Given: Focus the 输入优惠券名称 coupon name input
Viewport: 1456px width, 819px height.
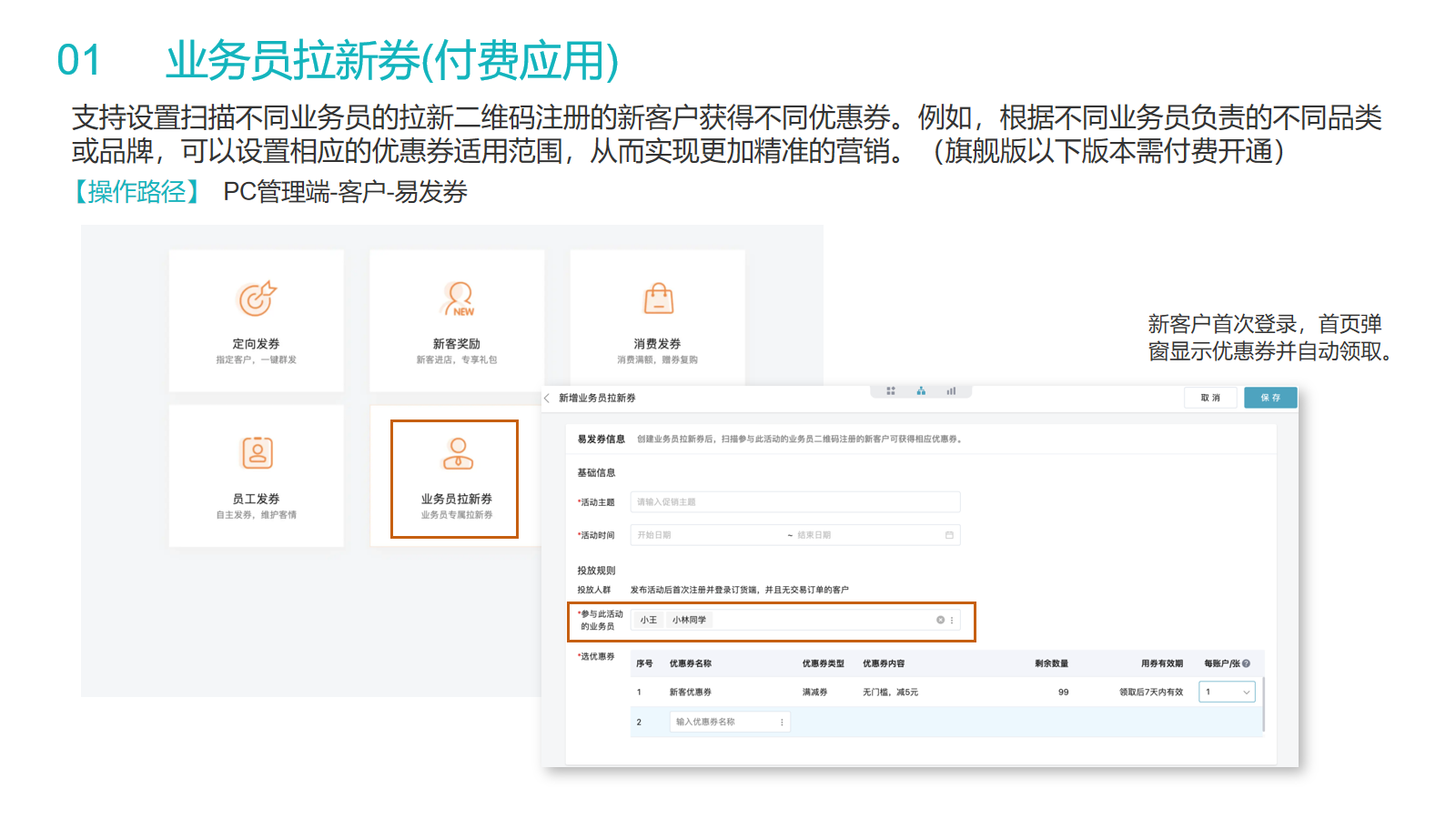Looking at the screenshot, I should tap(730, 722).
